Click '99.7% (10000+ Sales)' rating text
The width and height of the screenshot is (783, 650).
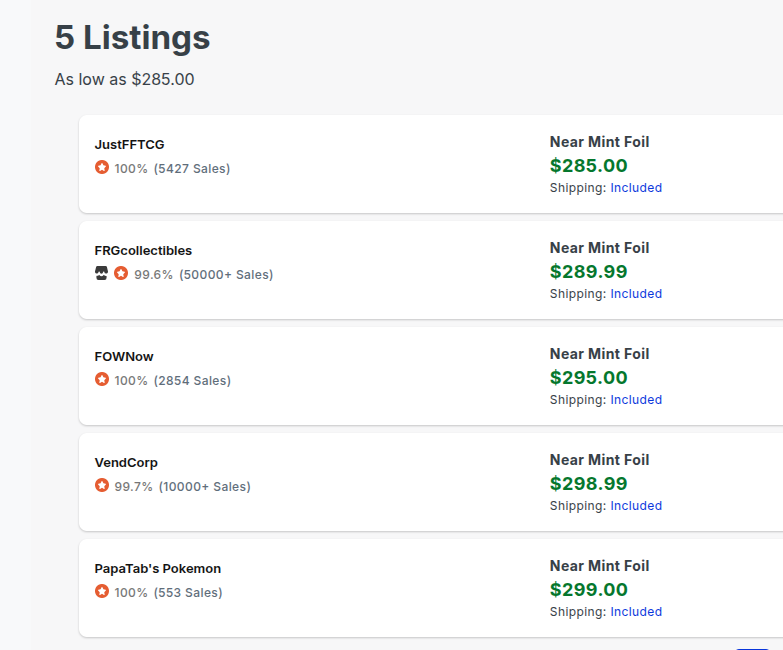(x=182, y=486)
